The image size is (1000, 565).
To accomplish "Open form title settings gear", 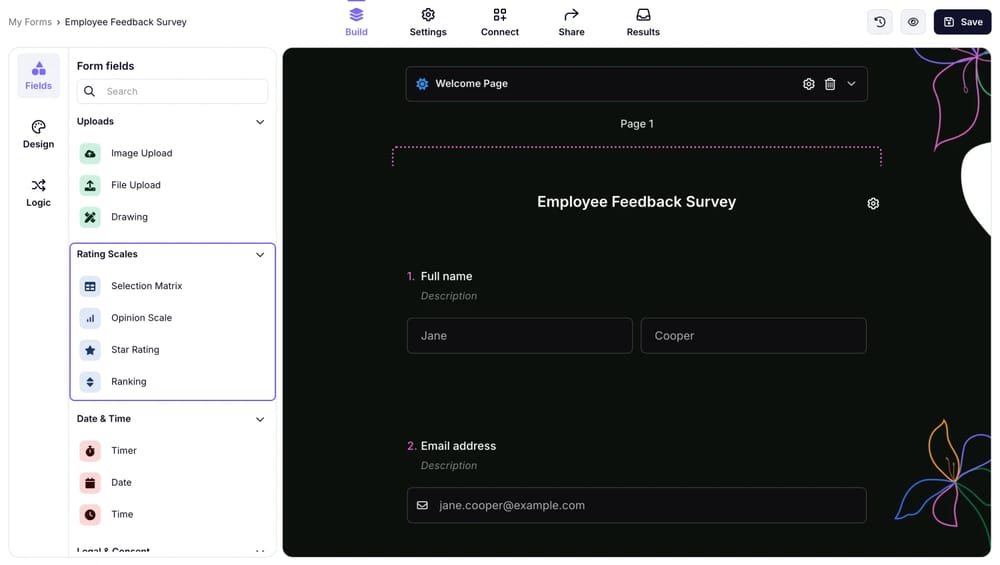I will 873,203.
